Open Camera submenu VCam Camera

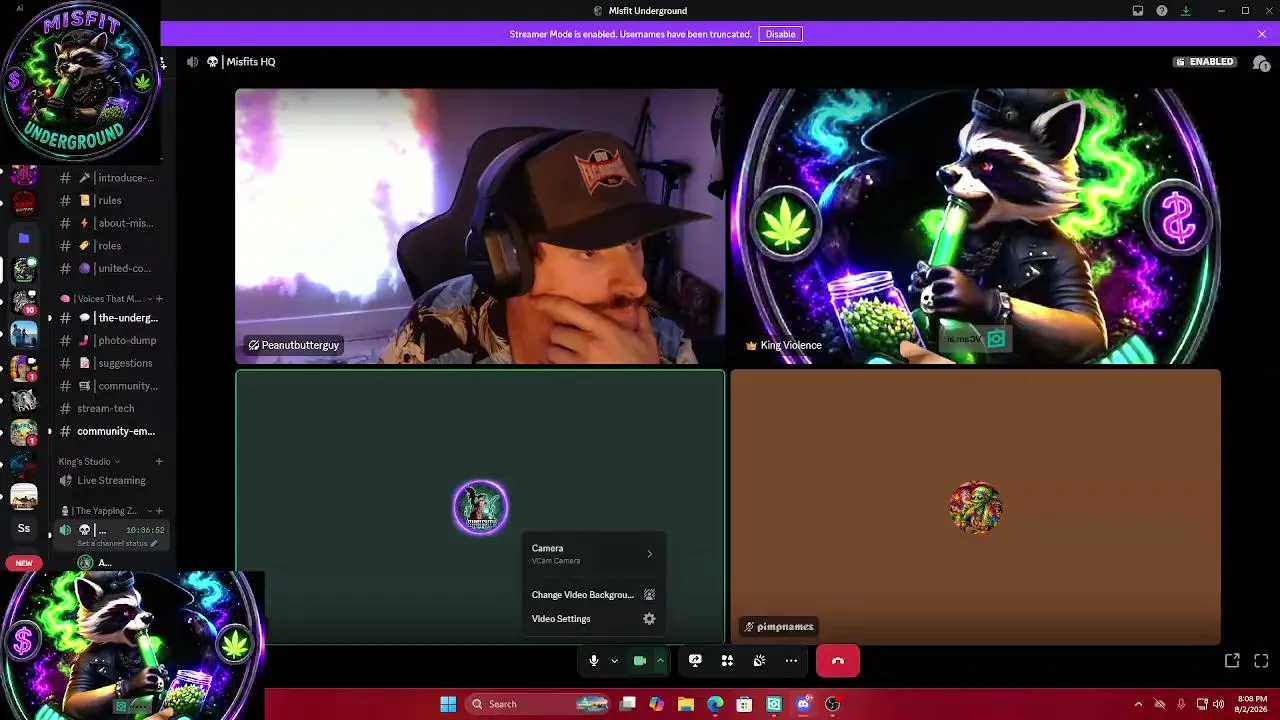click(593, 554)
